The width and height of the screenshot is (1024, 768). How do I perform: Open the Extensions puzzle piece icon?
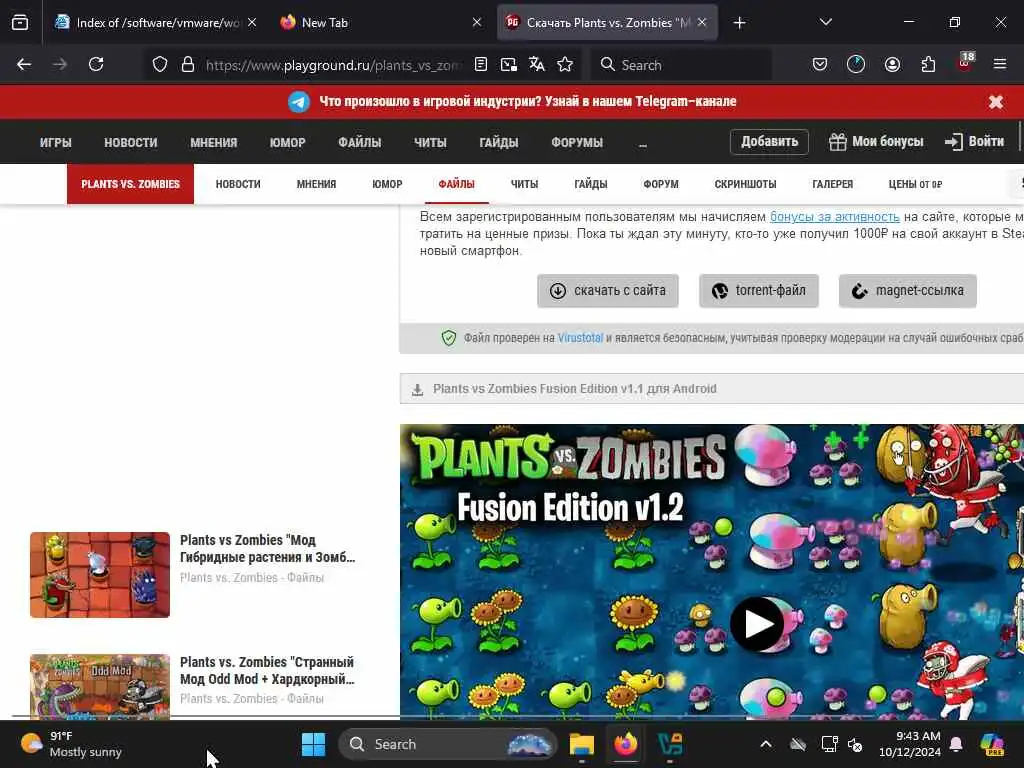coord(928,64)
